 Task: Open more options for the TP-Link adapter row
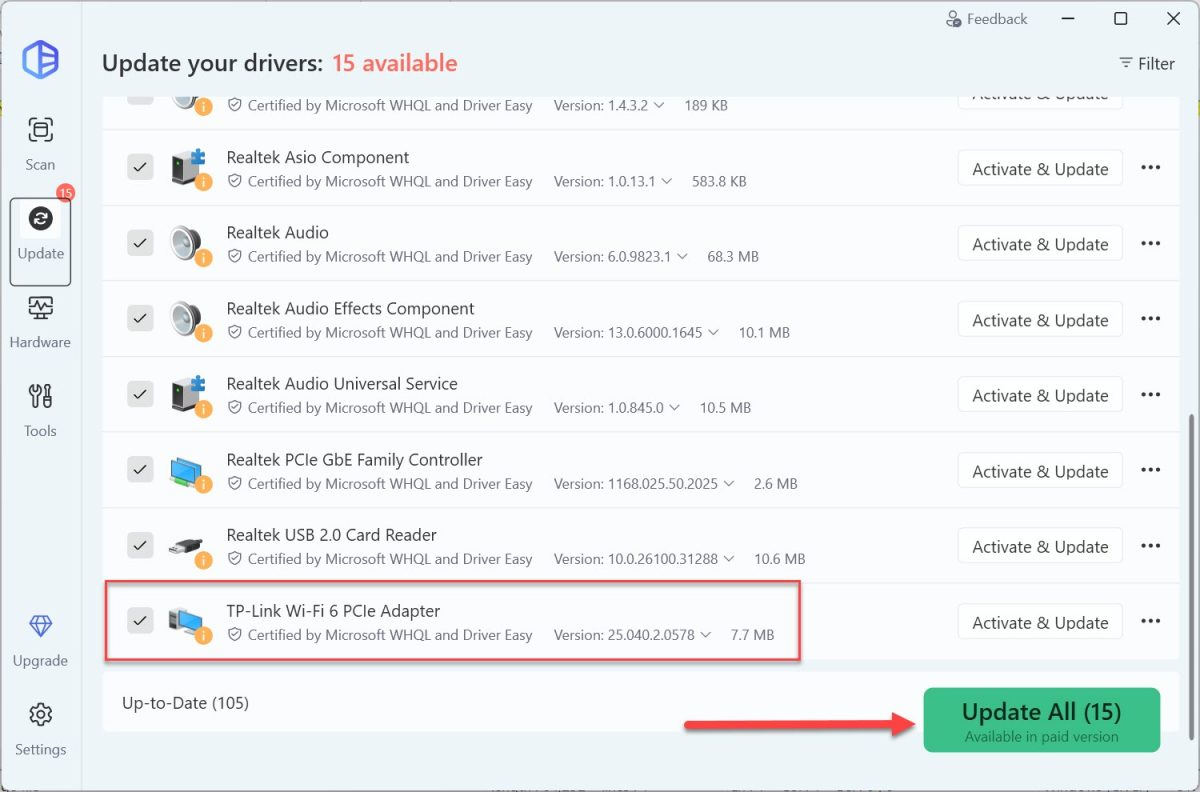tap(1150, 621)
